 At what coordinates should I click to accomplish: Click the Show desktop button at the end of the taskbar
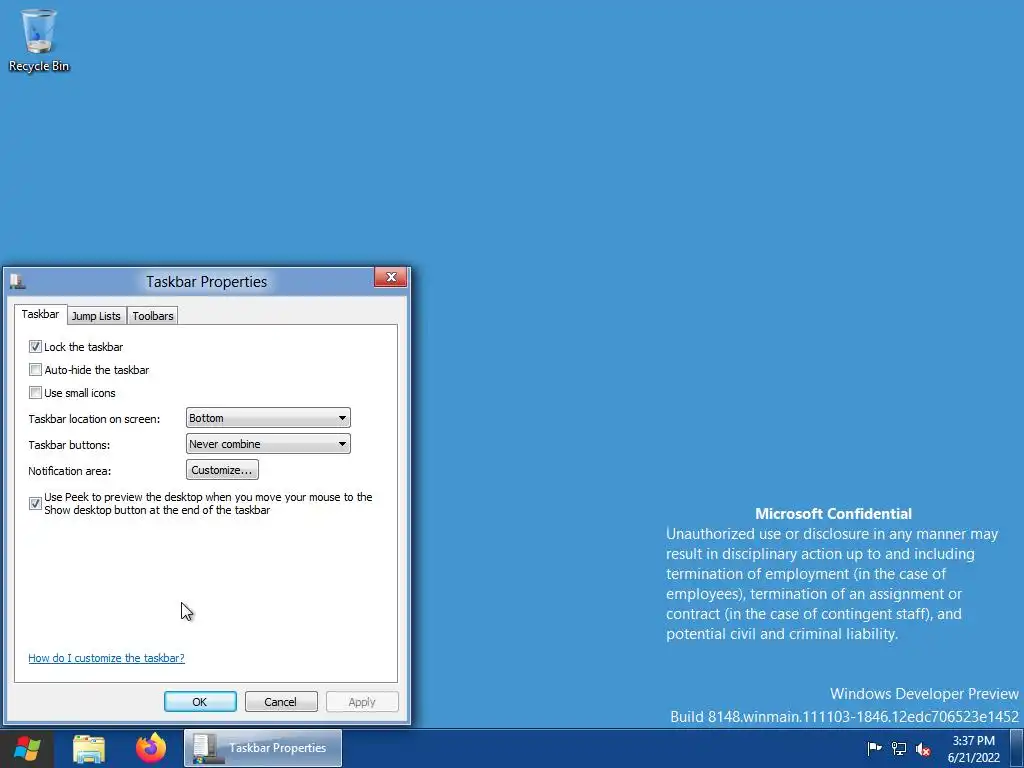[1017, 748]
